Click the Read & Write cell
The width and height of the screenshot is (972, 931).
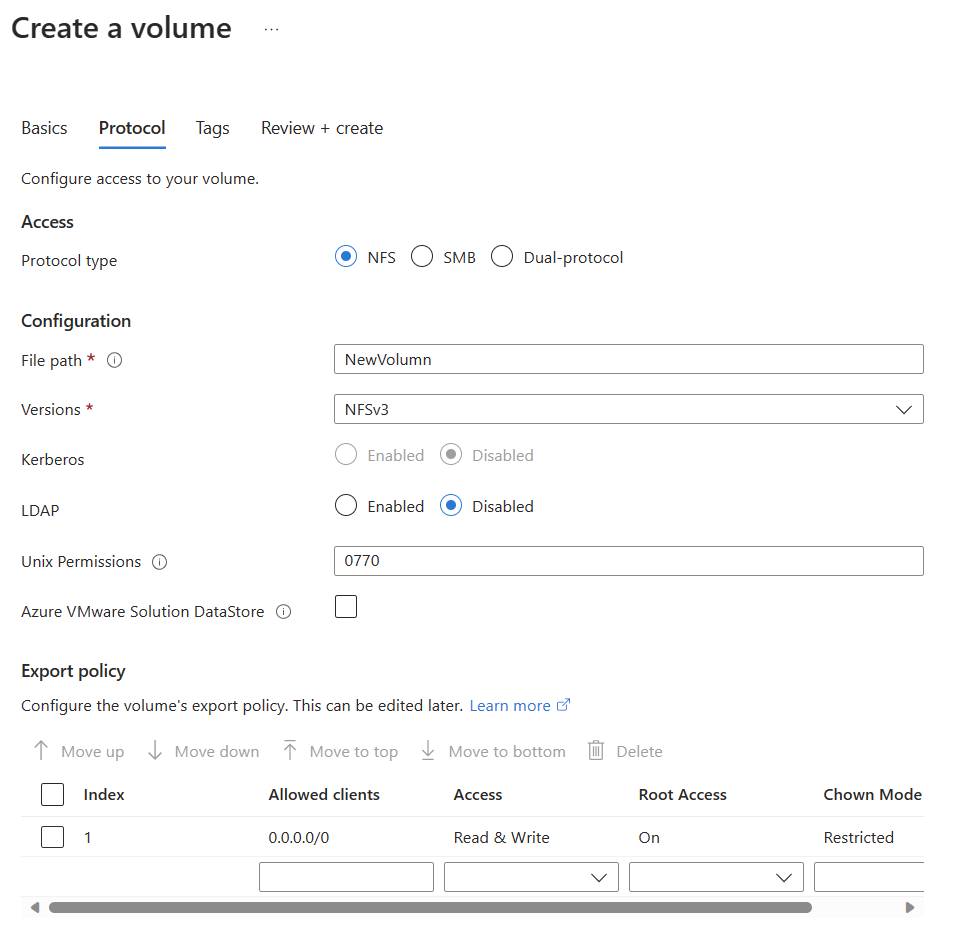pos(501,837)
